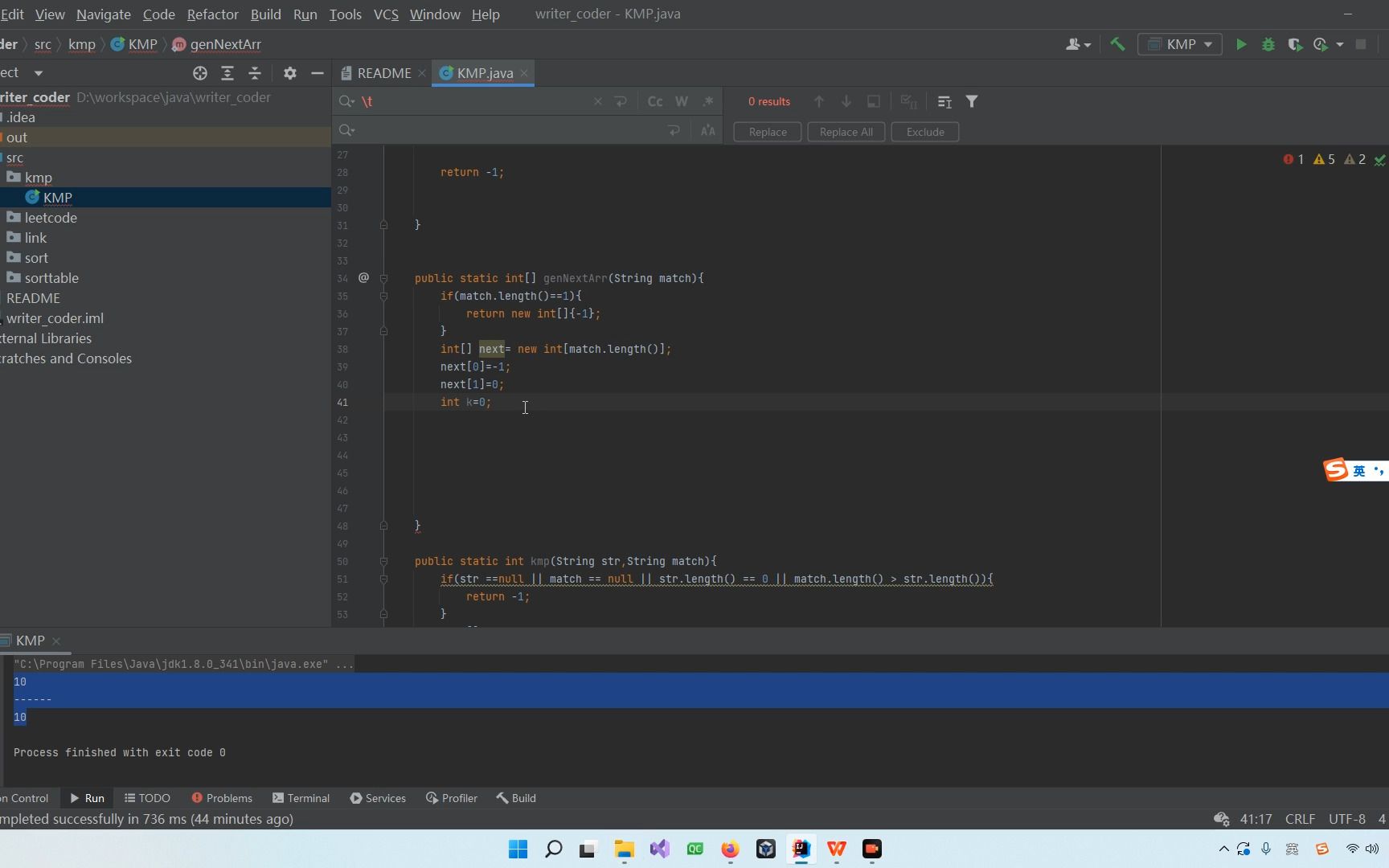Viewport: 1389px width, 868px height.
Task: Open the Project view dropdown arrow
Action: pos(38,73)
